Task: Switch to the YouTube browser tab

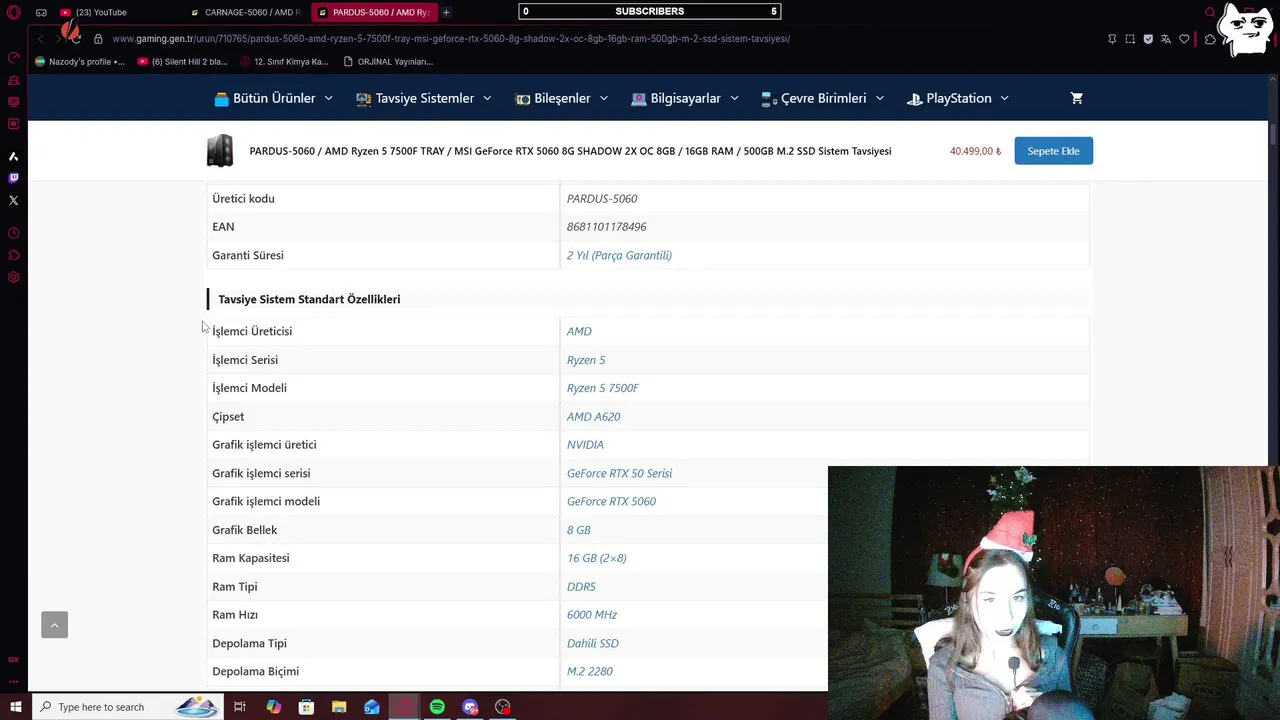Action: tap(100, 13)
